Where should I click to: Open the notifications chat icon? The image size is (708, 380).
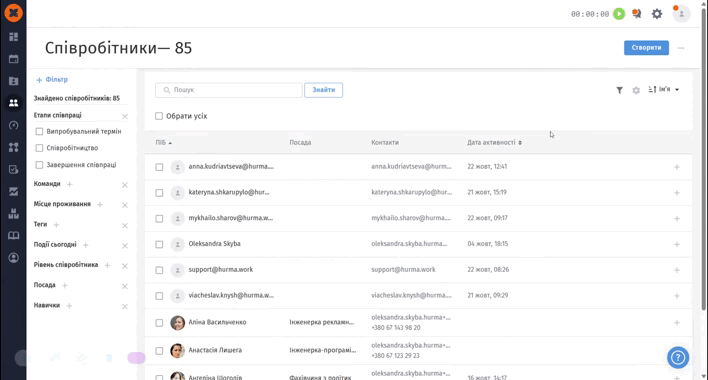point(637,14)
